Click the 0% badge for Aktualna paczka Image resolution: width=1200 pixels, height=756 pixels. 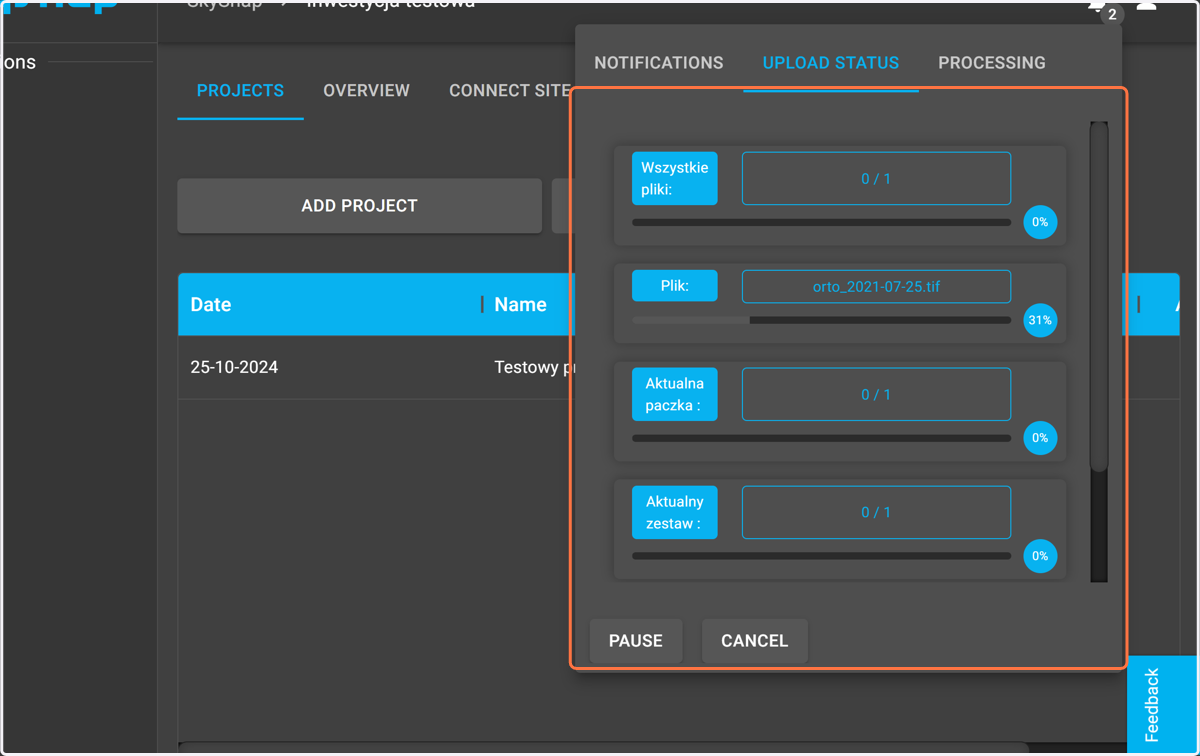pyautogui.click(x=1040, y=438)
